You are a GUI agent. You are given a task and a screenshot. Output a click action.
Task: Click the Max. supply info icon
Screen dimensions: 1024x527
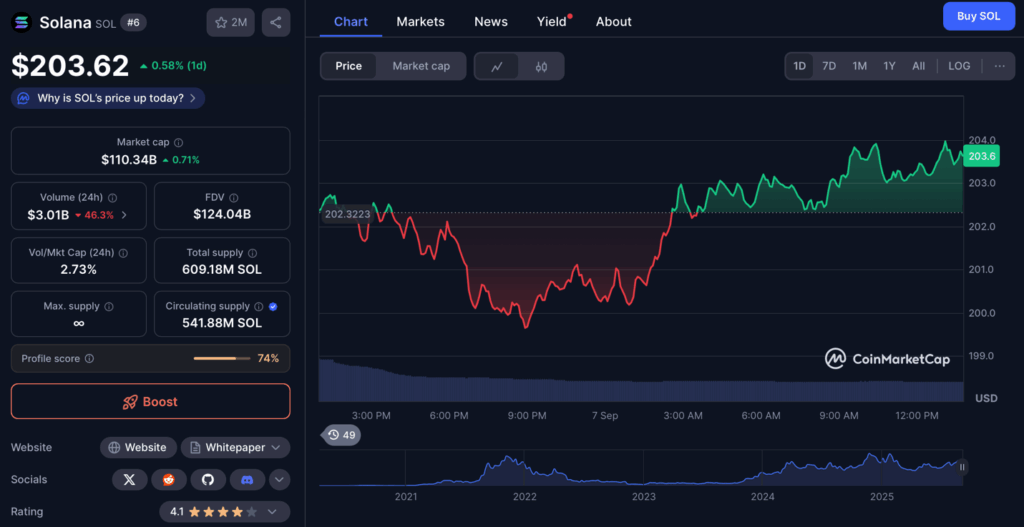[x=109, y=306]
